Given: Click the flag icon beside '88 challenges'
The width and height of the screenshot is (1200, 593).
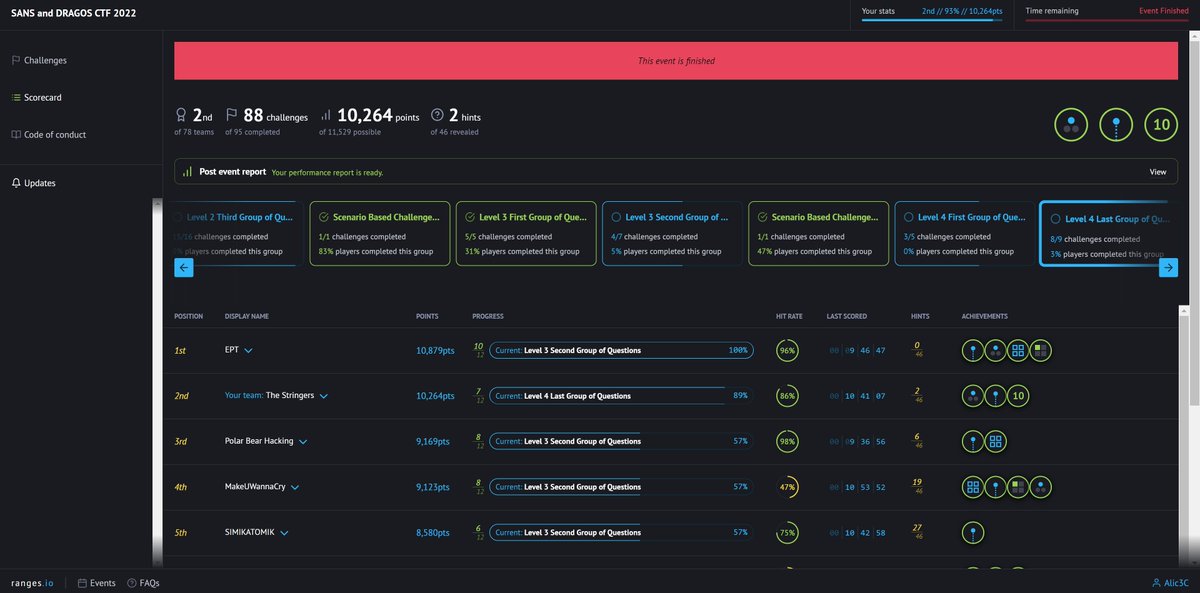Looking at the screenshot, I should tap(231, 116).
